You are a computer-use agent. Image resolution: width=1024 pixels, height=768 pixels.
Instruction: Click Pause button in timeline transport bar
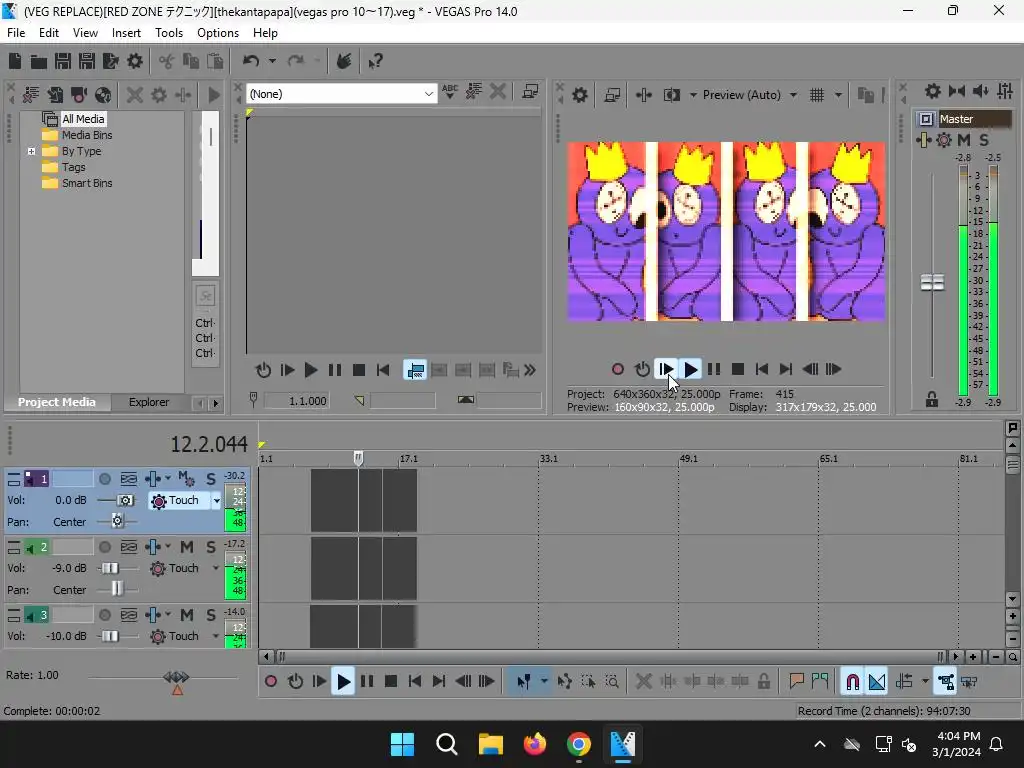pyautogui.click(x=367, y=682)
